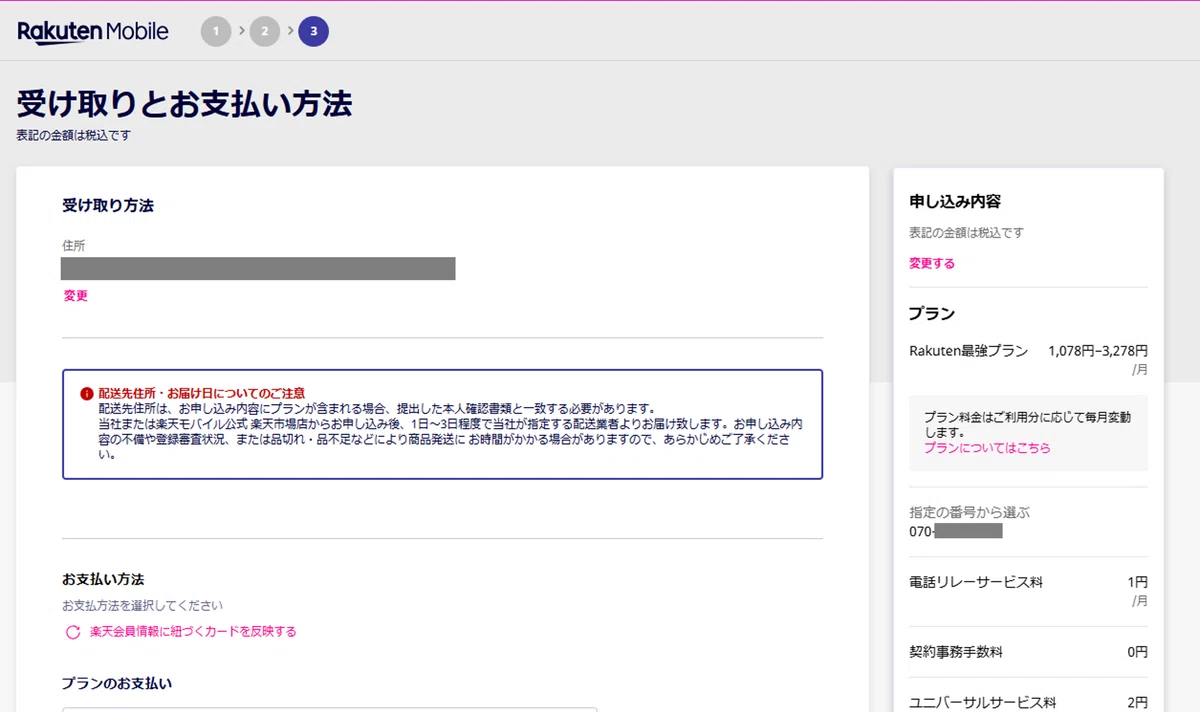This screenshot has width=1200, height=712.
Task: Click the Rakuten Mobile logo
Action: (x=93, y=32)
